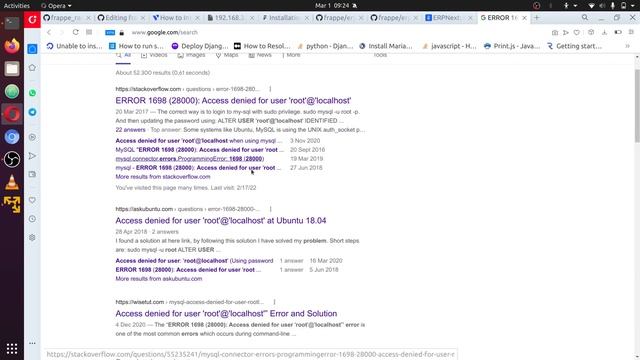Open wisetut Error and Solution result
Image resolution: width=640 pixels, height=360 pixels.
[226, 313]
